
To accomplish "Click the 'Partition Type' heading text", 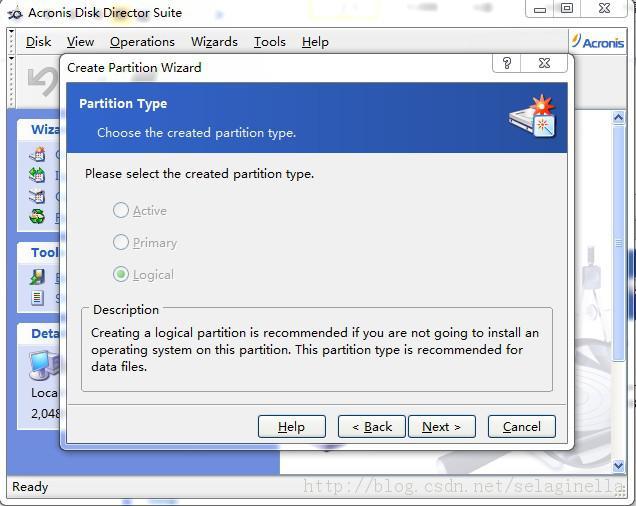I will pyautogui.click(x=123, y=104).
